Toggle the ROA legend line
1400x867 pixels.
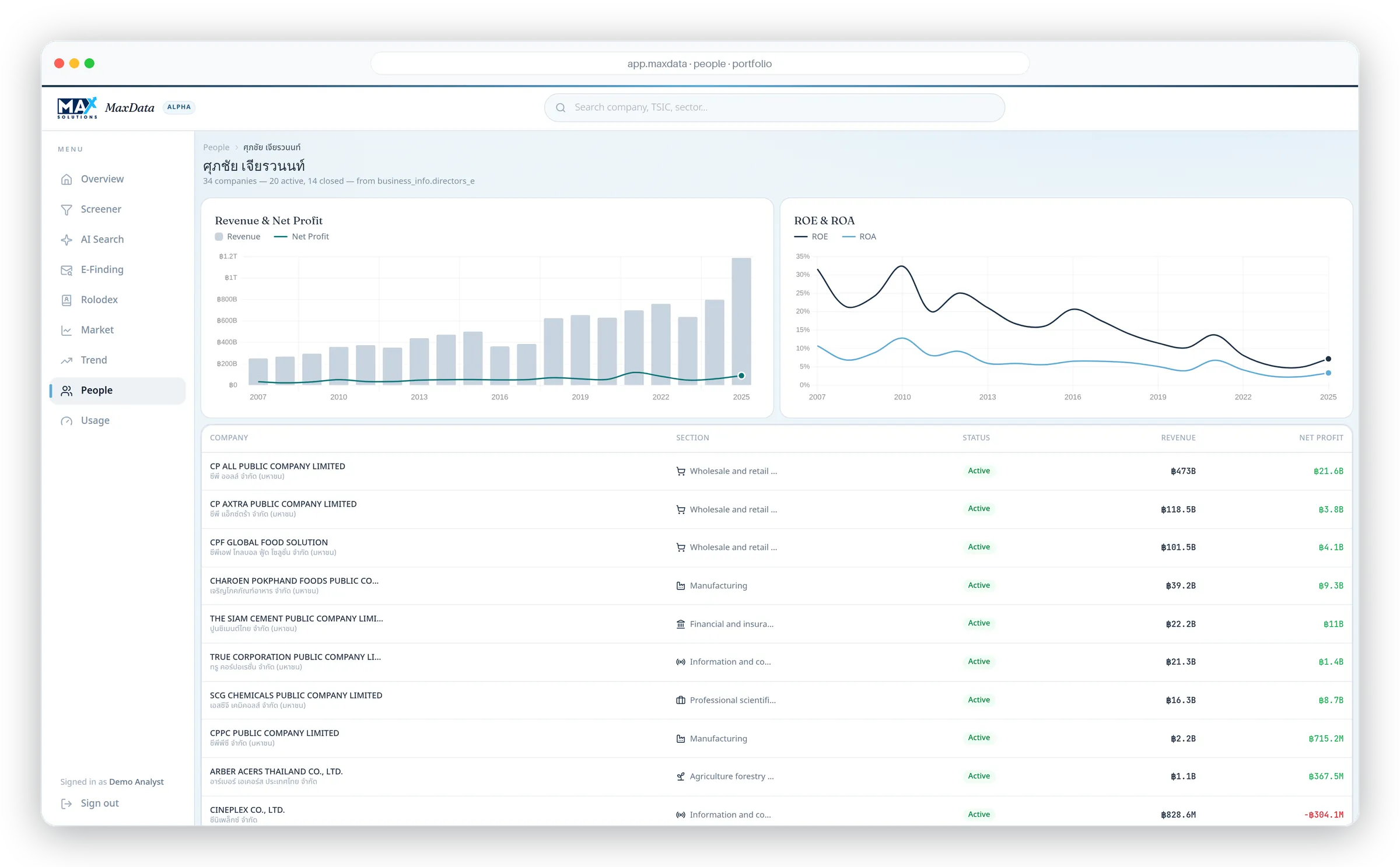pyautogui.click(x=859, y=237)
